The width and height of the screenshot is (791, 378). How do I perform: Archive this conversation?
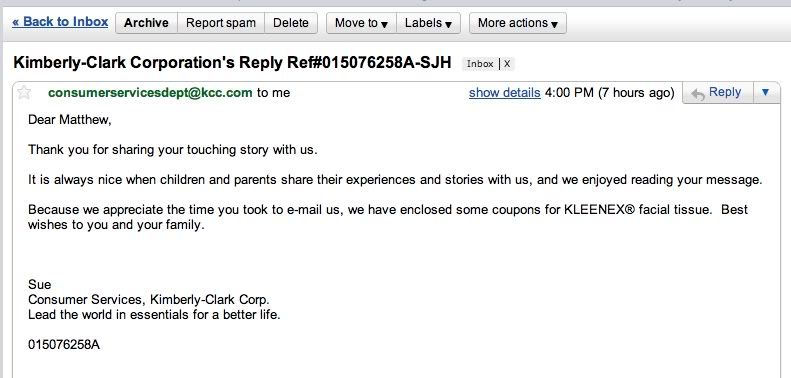click(x=146, y=23)
